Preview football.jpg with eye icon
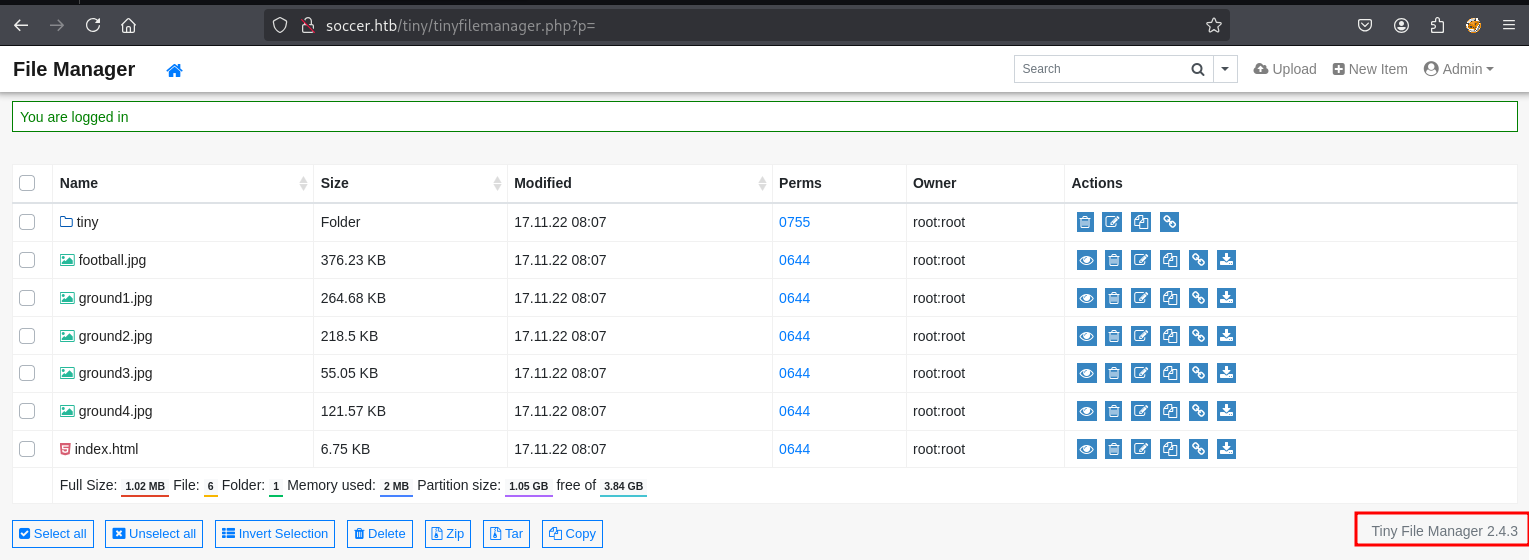This screenshot has height=560, width=1529. [x=1086, y=260]
